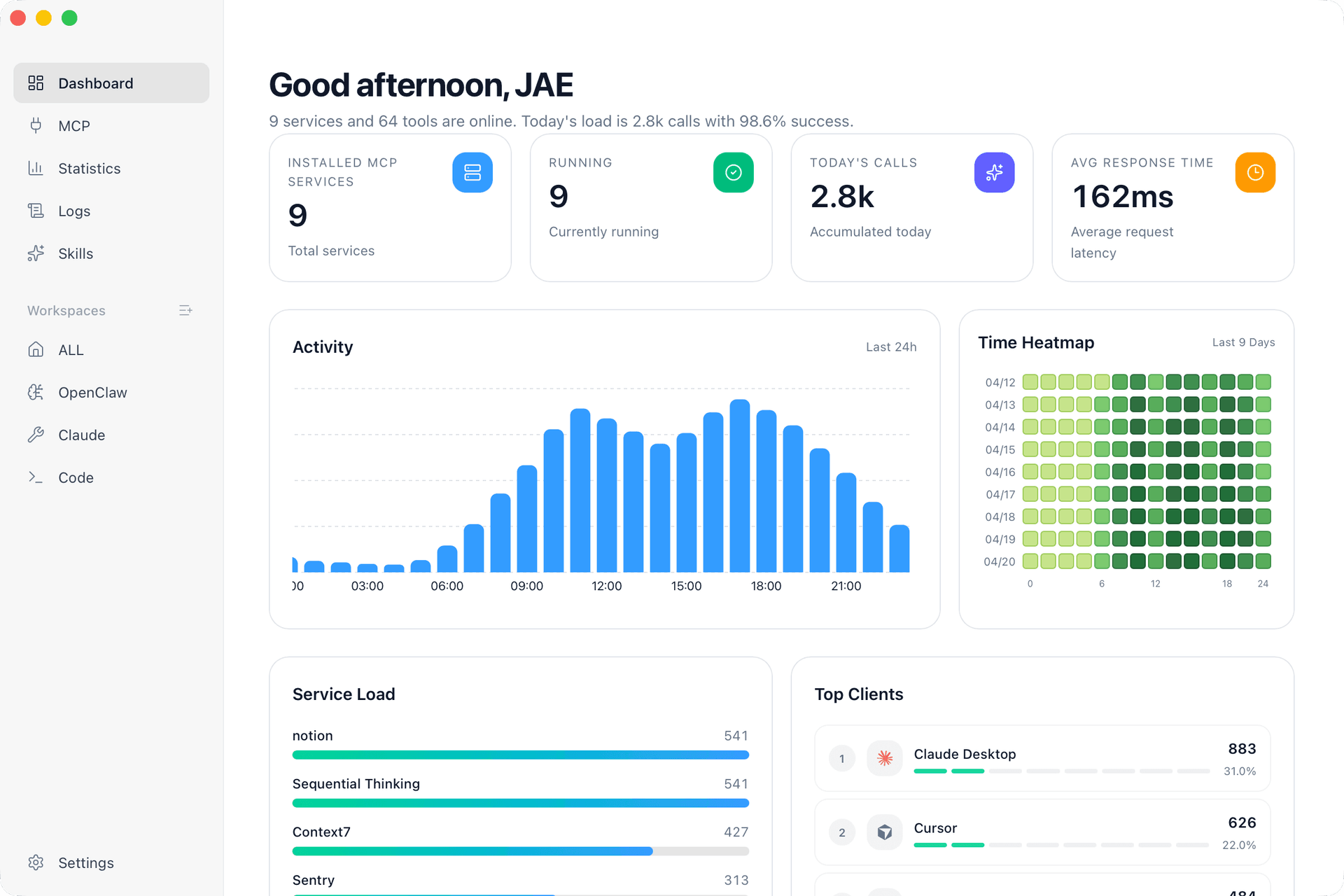Click the '162ms' response time value
The image size is (1344, 896).
tap(1123, 197)
